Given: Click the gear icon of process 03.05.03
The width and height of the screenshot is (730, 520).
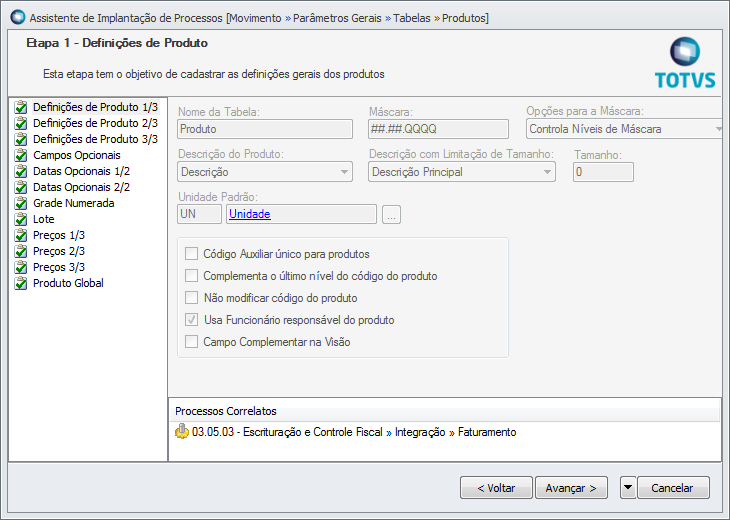Looking at the screenshot, I should point(182,432).
